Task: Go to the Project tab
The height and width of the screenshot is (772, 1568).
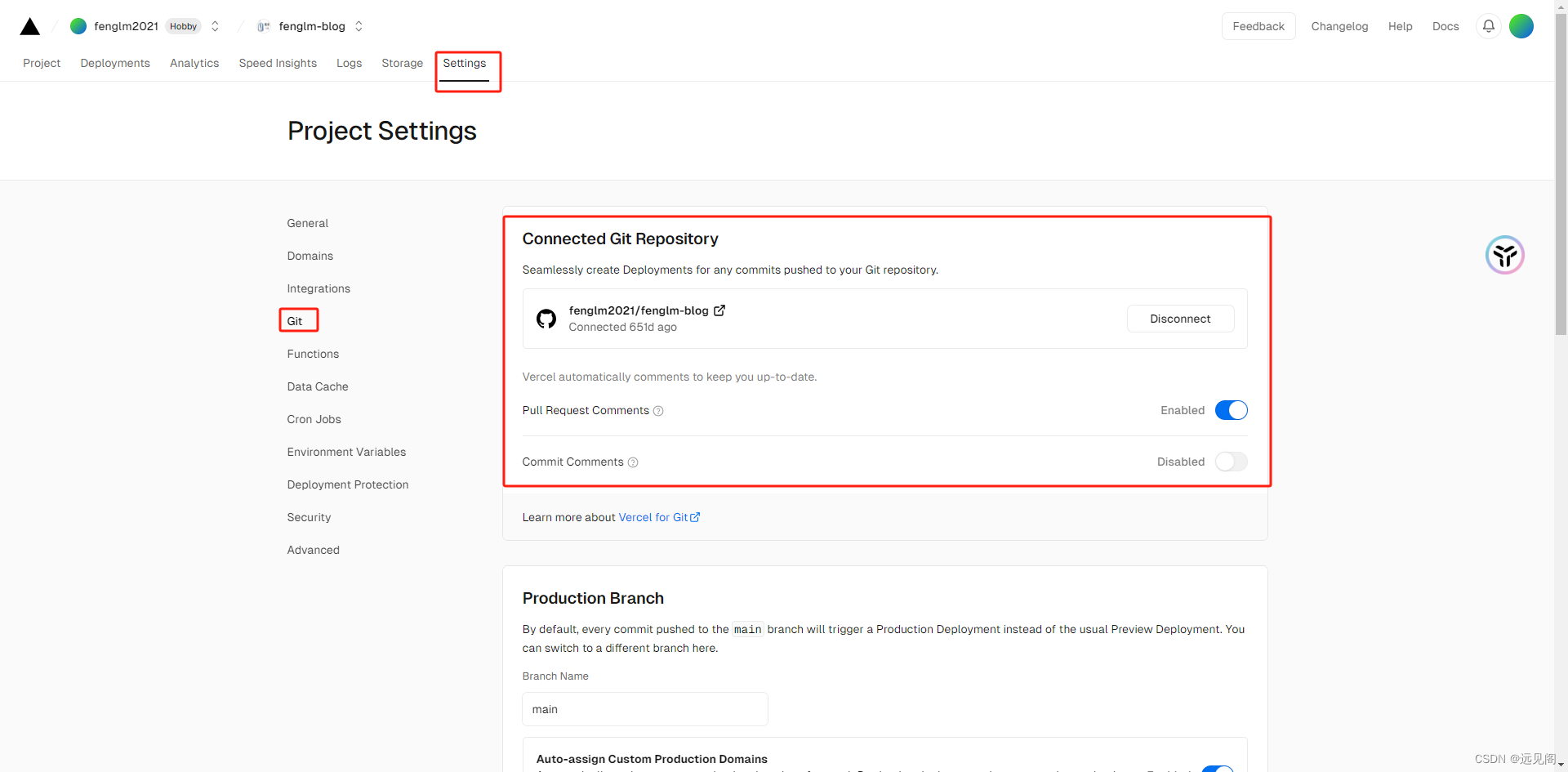Action: click(x=42, y=63)
